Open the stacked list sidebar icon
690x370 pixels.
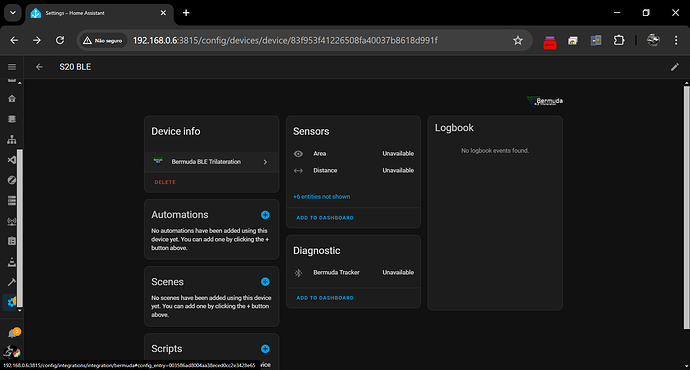[x=12, y=201]
